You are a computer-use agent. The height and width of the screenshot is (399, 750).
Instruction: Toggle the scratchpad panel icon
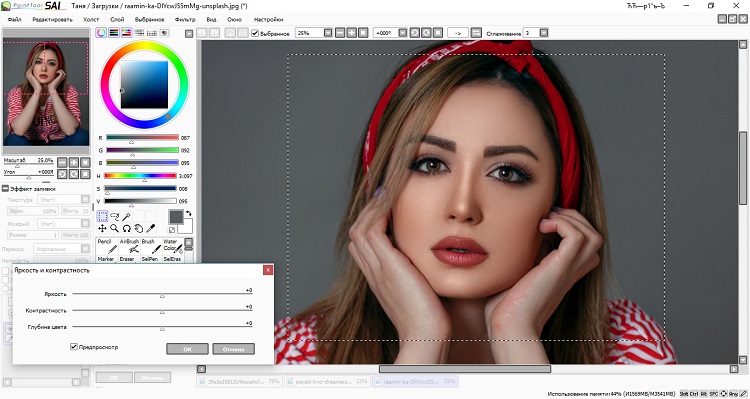tap(164, 33)
